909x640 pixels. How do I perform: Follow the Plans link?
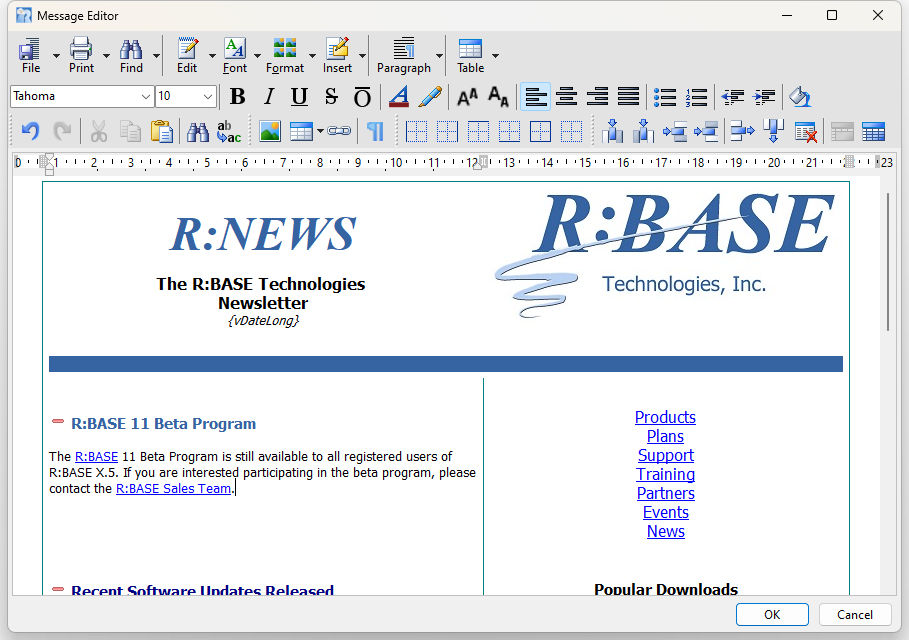pyautogui.click(x=666, y=437)
